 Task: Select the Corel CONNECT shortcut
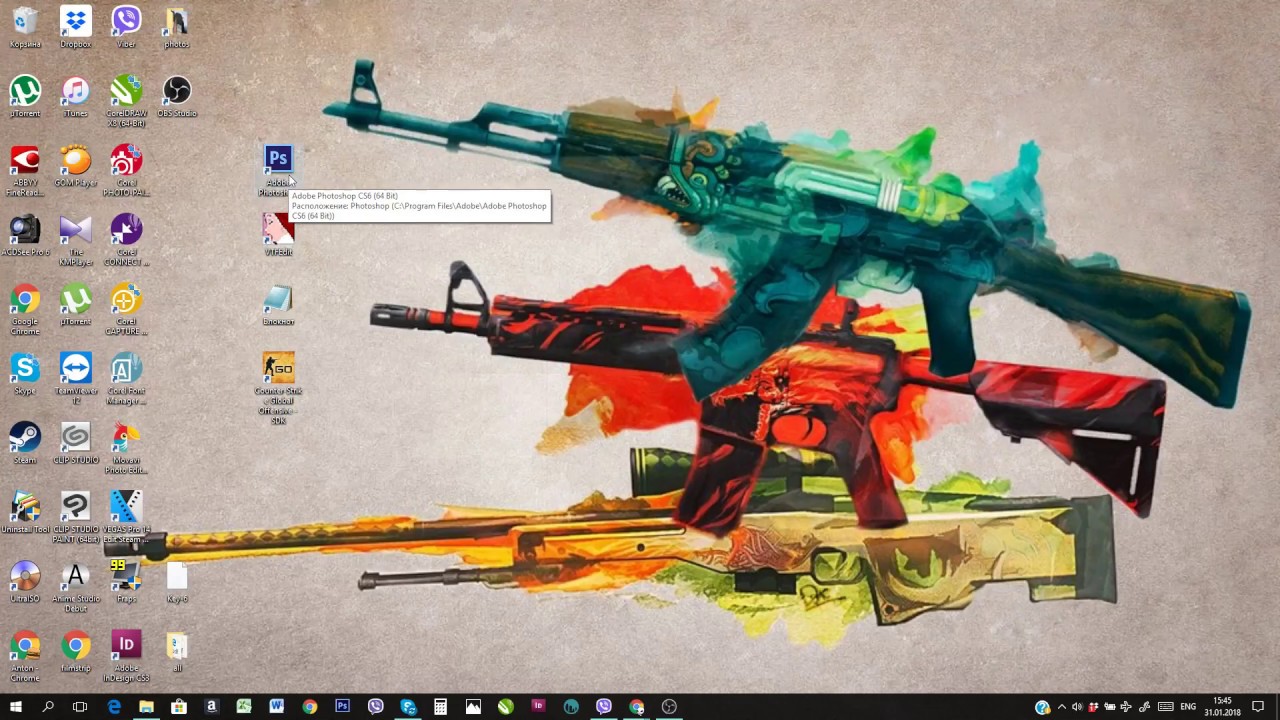tap(126, 240)
